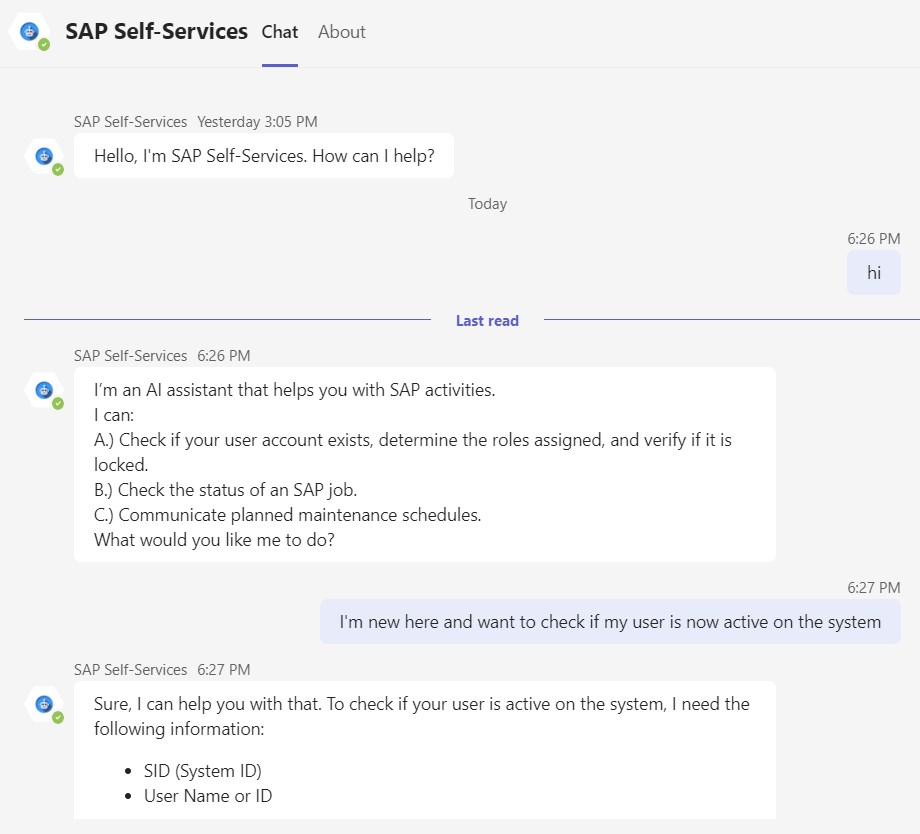Open the About tab
This screenshot has width=920, height=834.
(341, 32)
